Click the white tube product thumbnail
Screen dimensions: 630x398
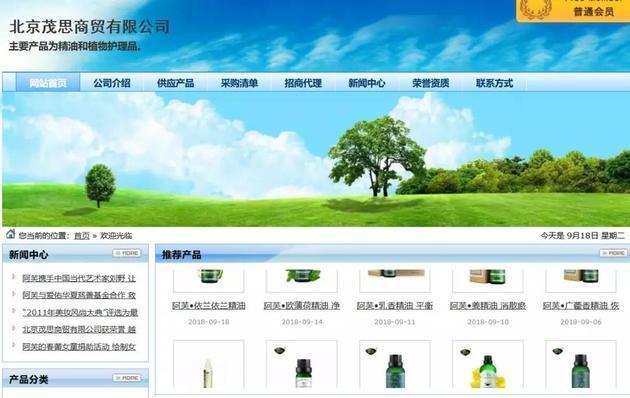(209, 364)
